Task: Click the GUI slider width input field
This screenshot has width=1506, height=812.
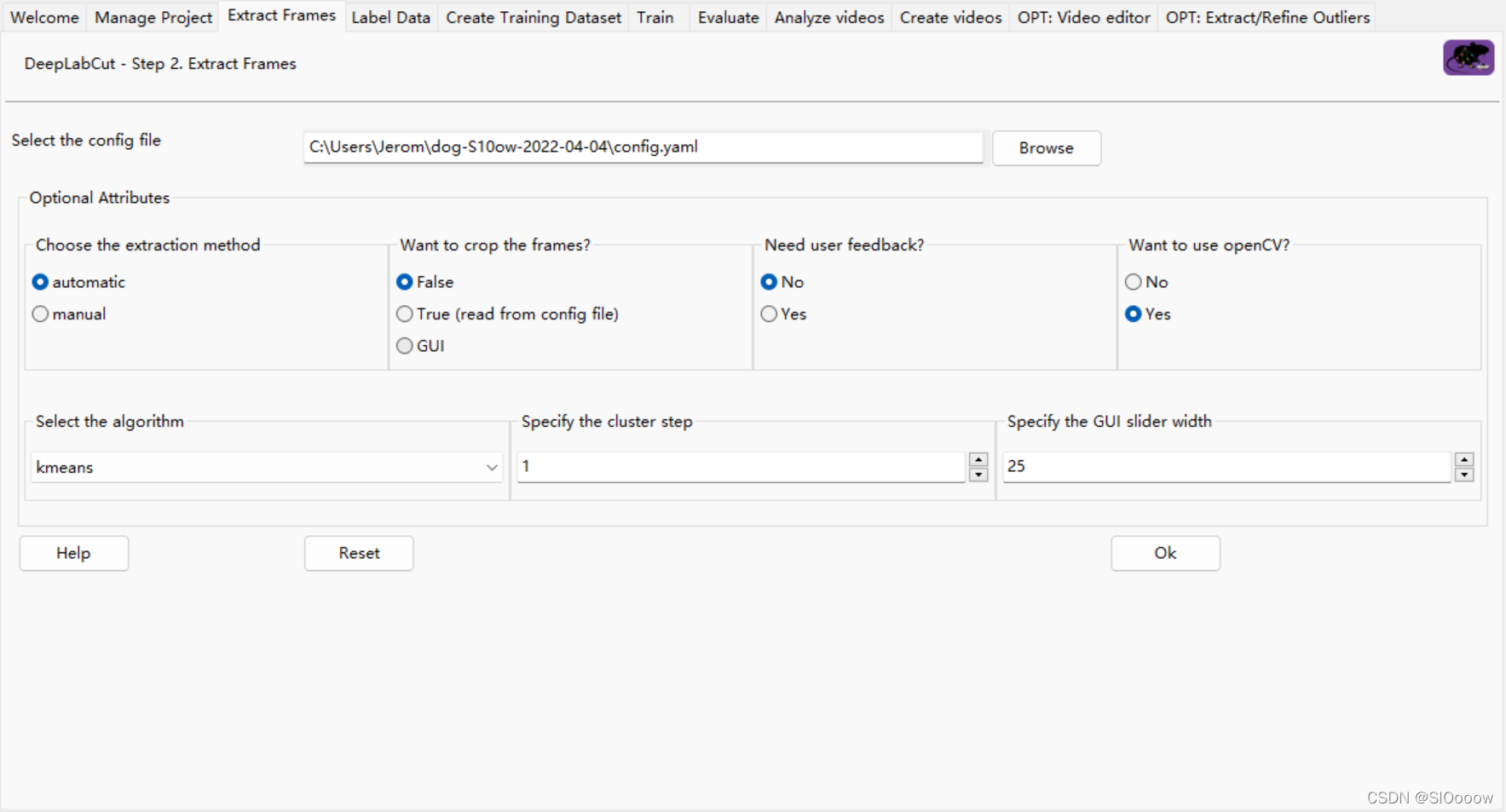Action: tap(1227, 466)
